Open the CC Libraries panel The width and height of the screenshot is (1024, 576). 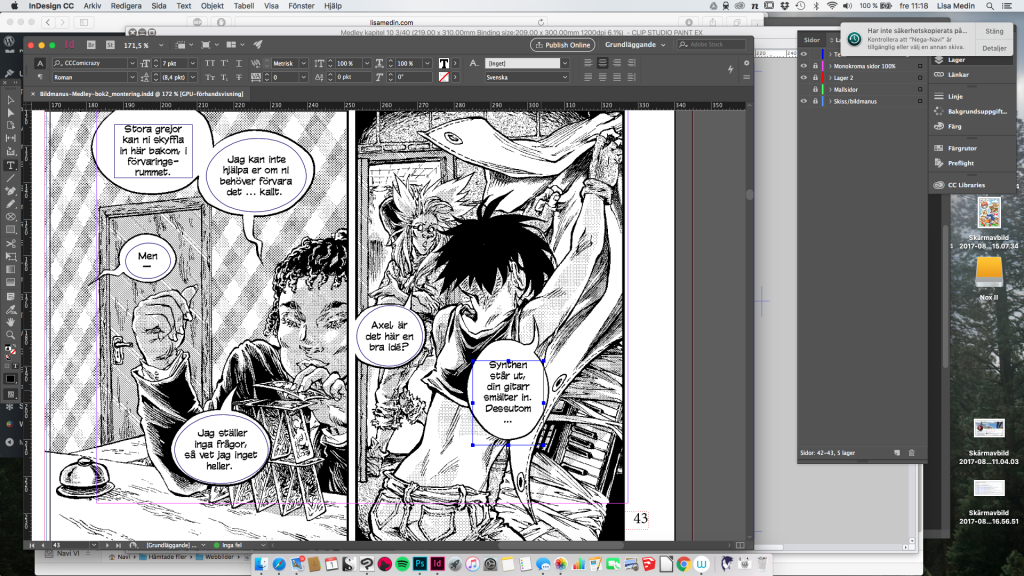click(966, 185)
